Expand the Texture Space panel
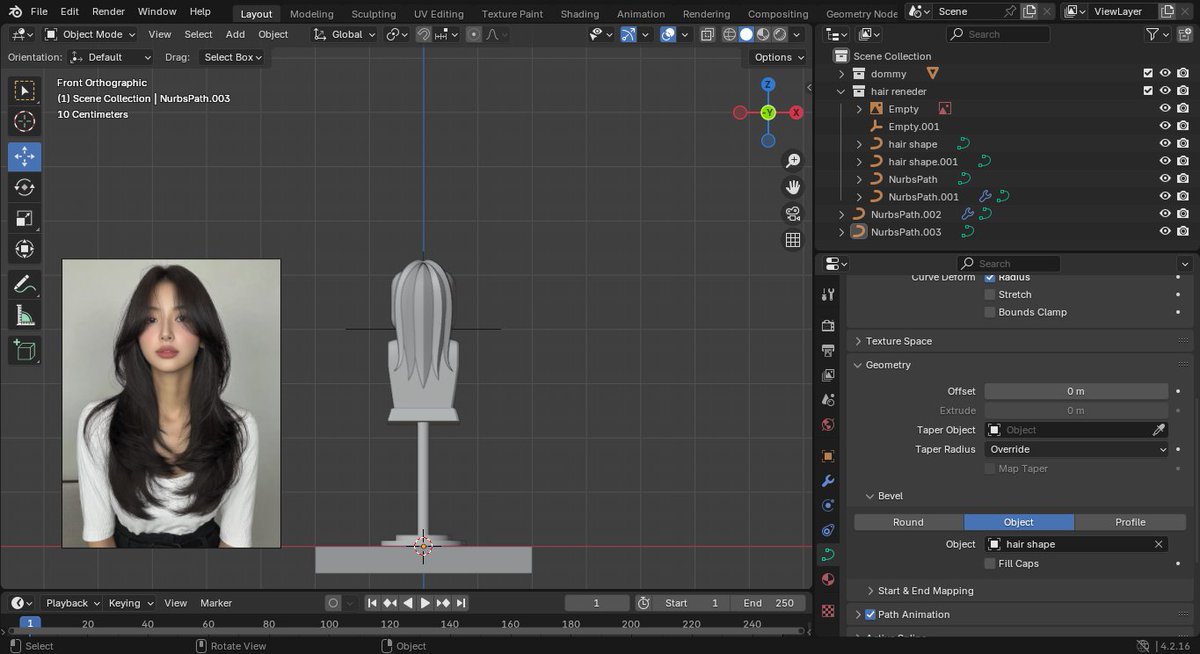1200x654 pixels. click(x=898, y=341)
